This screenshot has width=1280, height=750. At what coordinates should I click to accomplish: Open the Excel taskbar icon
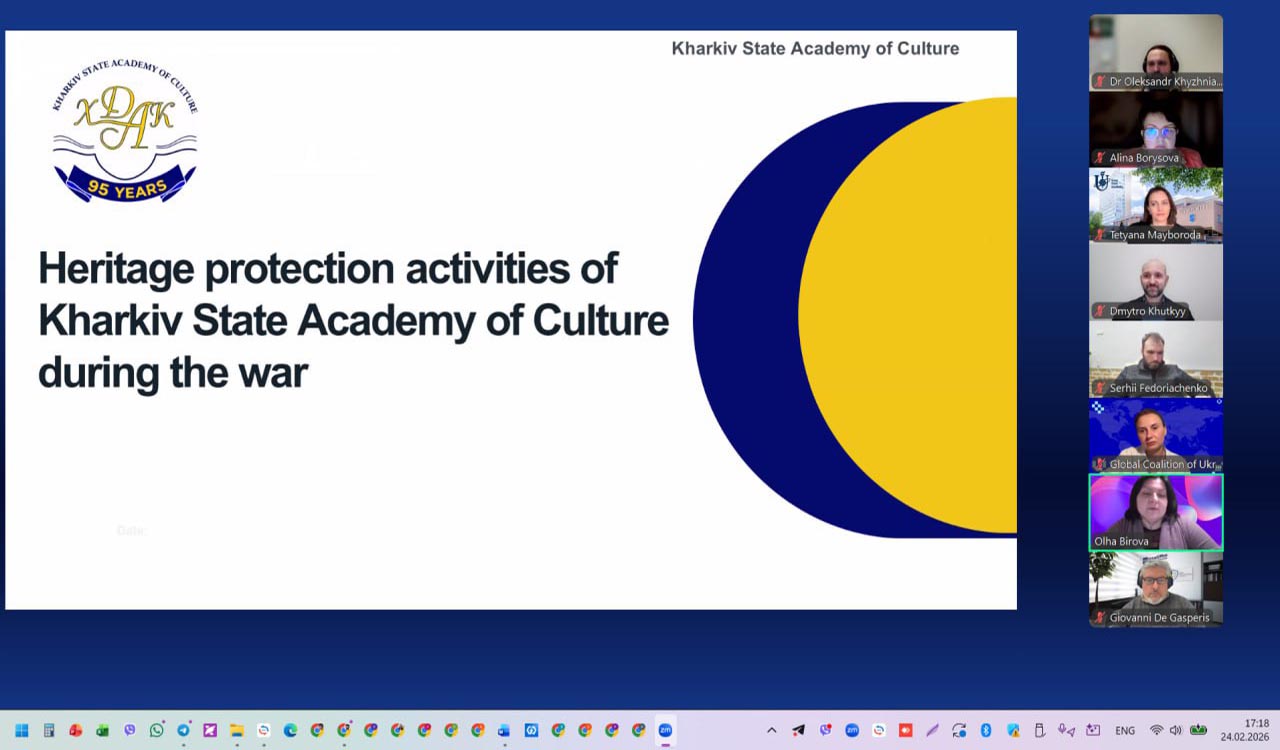click(x=102, y=730)
